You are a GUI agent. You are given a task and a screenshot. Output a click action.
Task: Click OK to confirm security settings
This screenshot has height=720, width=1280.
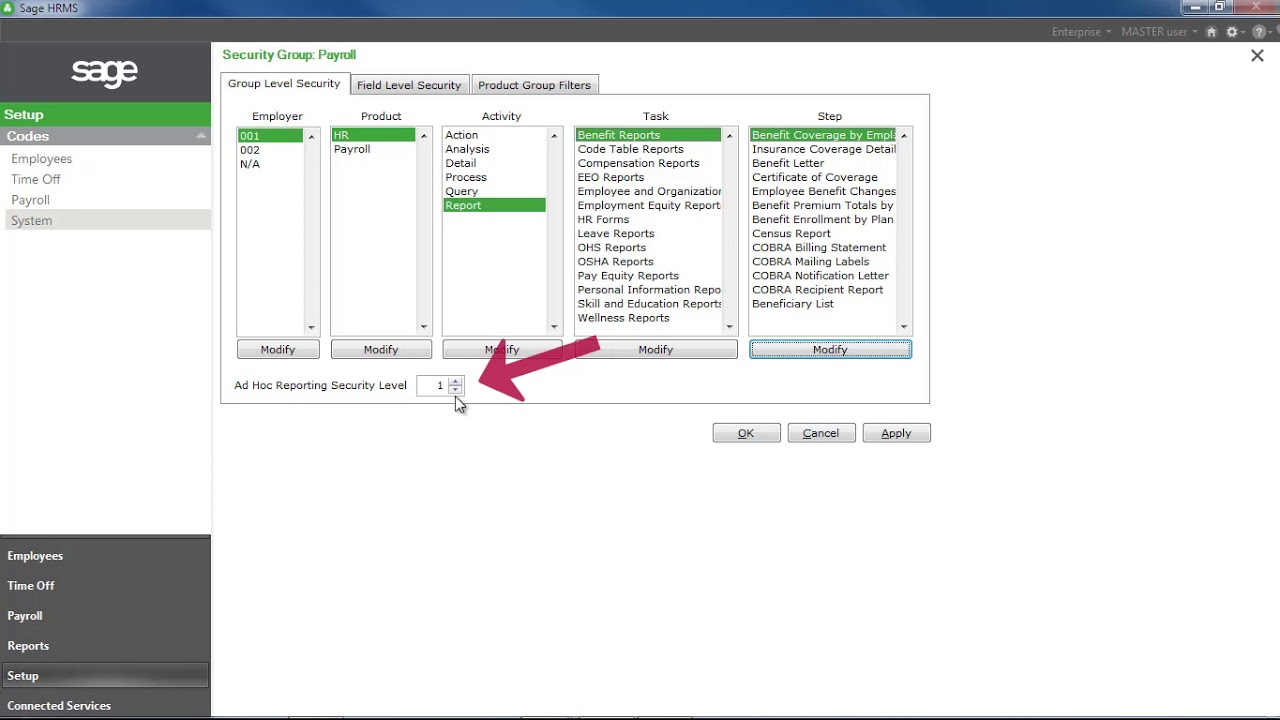746,432
